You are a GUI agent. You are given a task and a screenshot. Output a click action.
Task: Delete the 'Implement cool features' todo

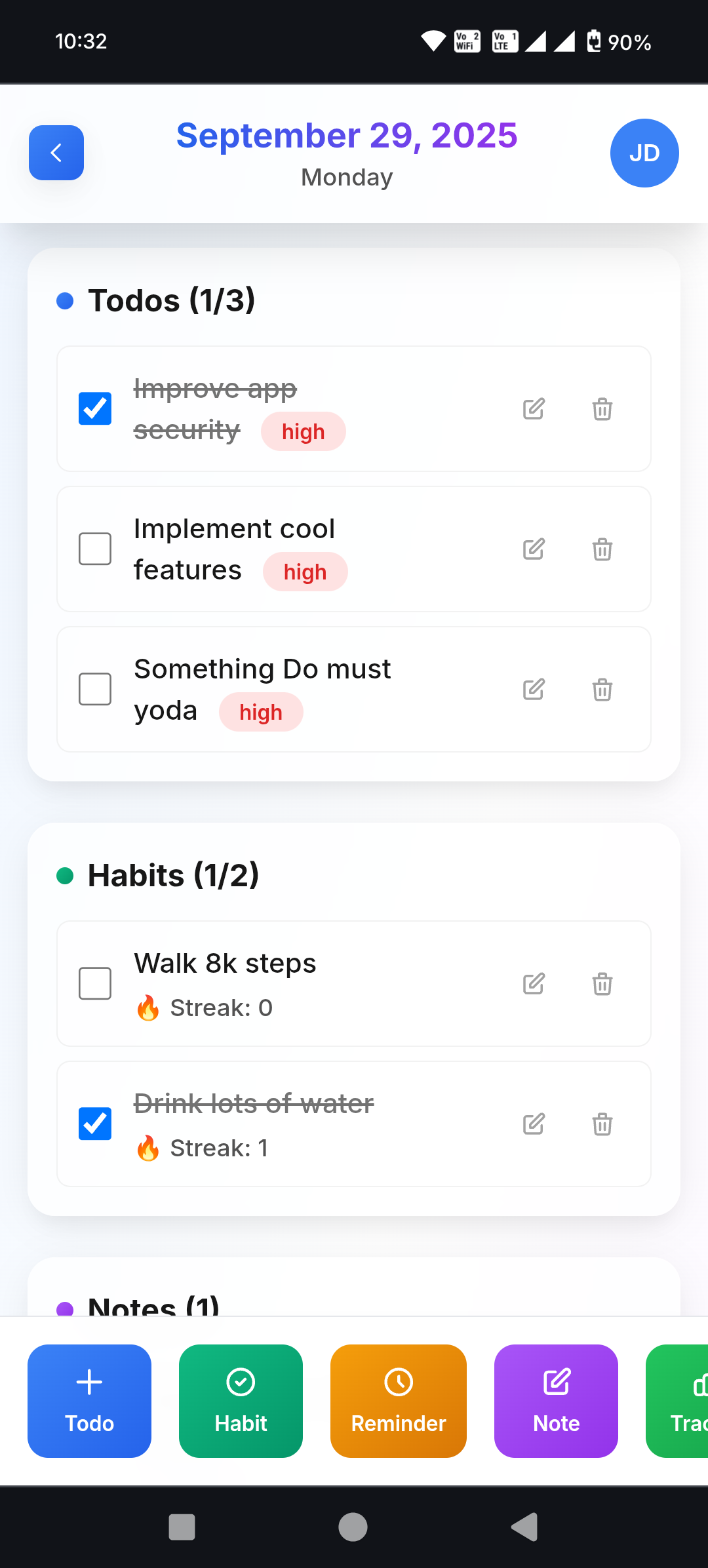pyautogui.click(x=602, y=549)
